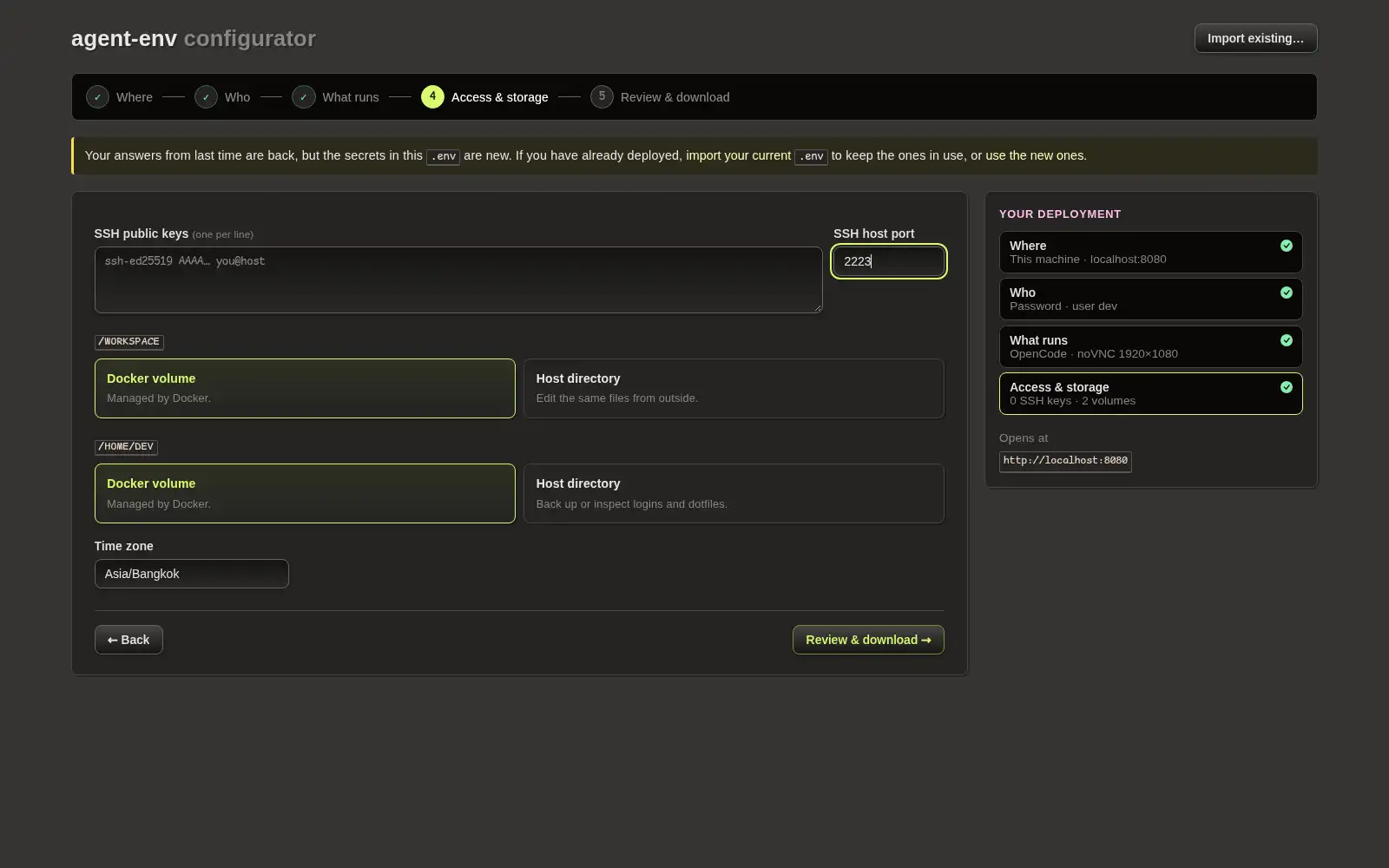The width and height of the screenshot is (1389, 868).
Task: Open the Who summary card
Action: pyautogui.click(x=1150, y=299)
